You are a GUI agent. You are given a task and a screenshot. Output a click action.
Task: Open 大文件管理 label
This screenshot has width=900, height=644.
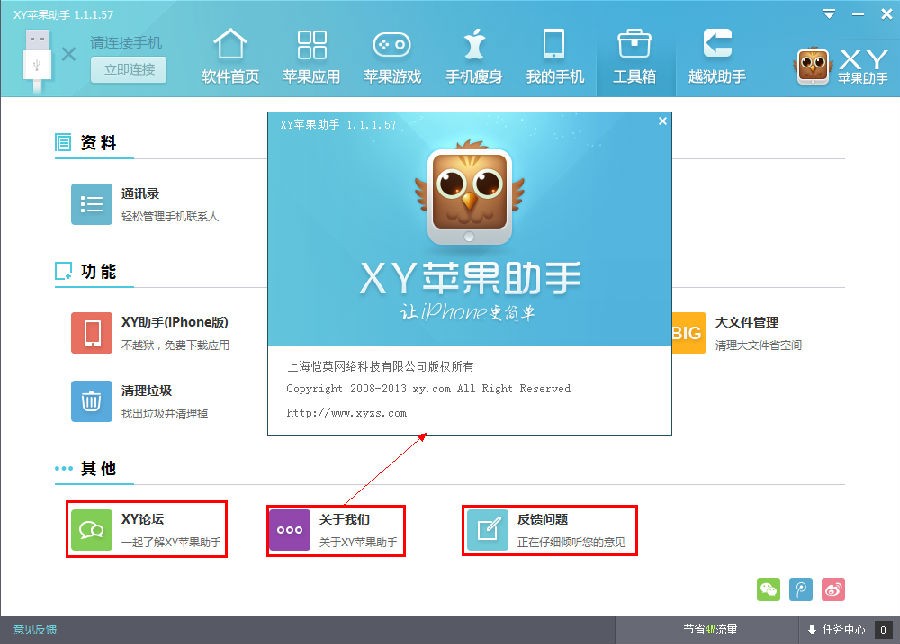click(x=746, y=323)
